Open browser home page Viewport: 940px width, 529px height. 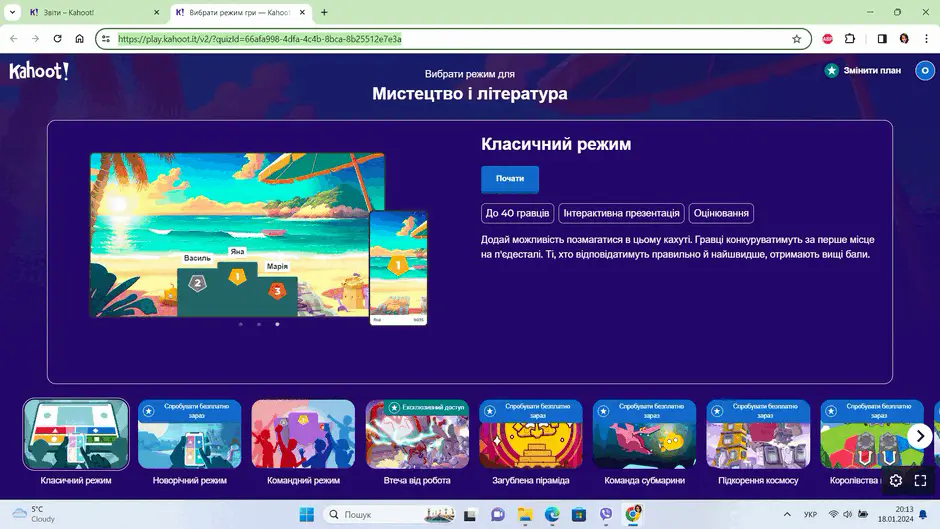[x=79, y=39]
